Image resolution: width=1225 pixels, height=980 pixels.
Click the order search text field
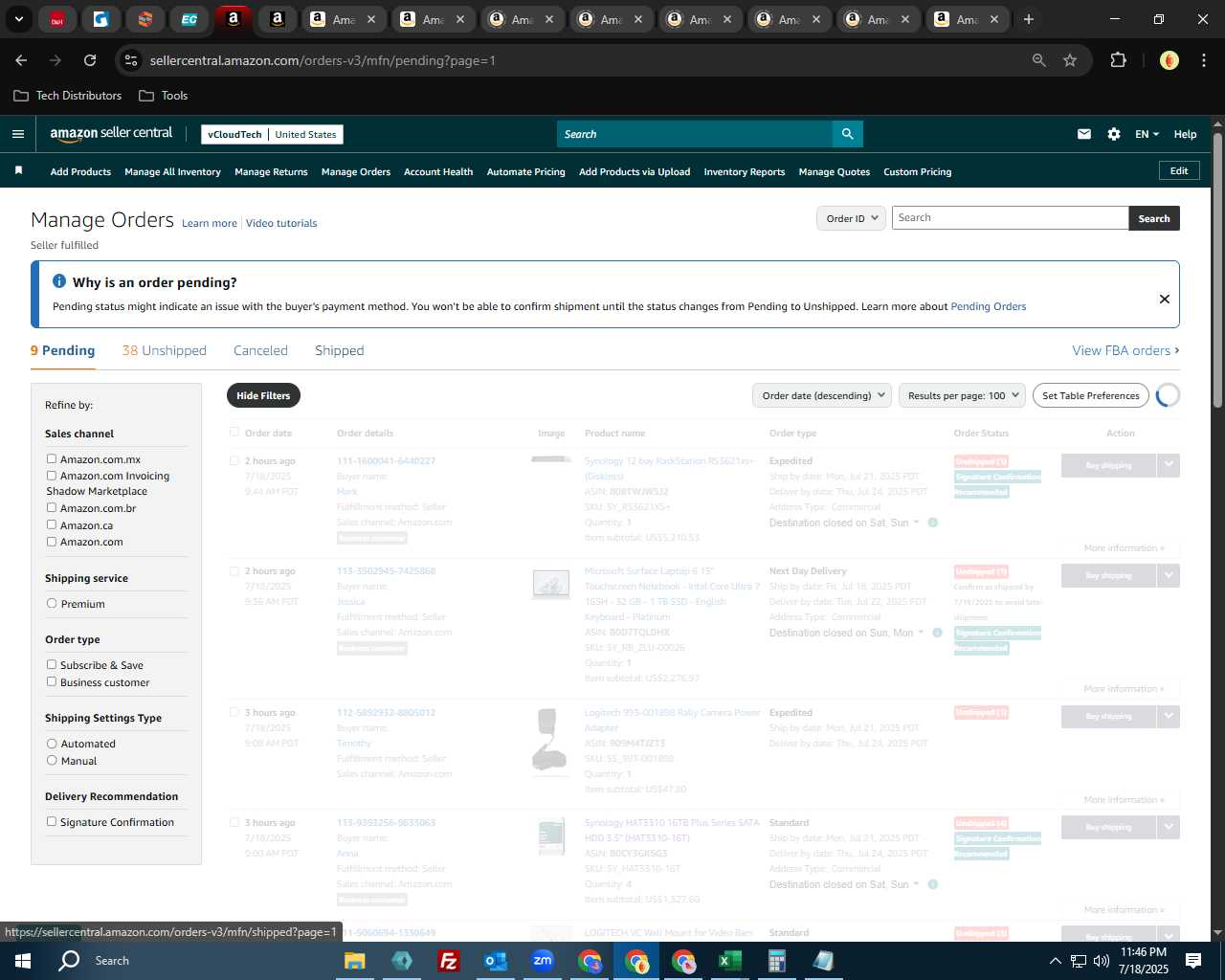point(1011,218)
